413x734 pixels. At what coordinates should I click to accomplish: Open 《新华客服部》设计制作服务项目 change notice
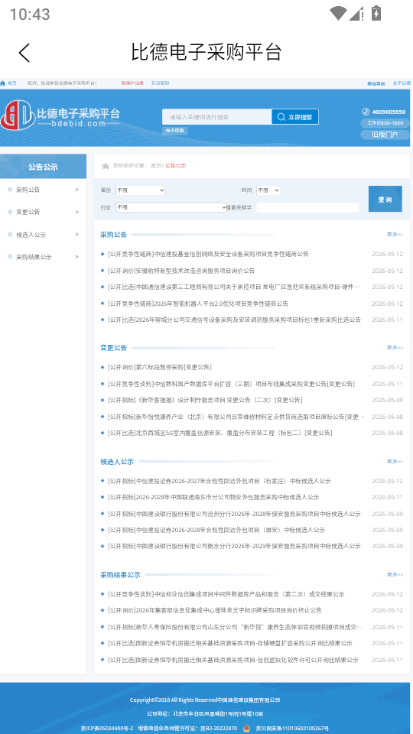click(205, 400)
